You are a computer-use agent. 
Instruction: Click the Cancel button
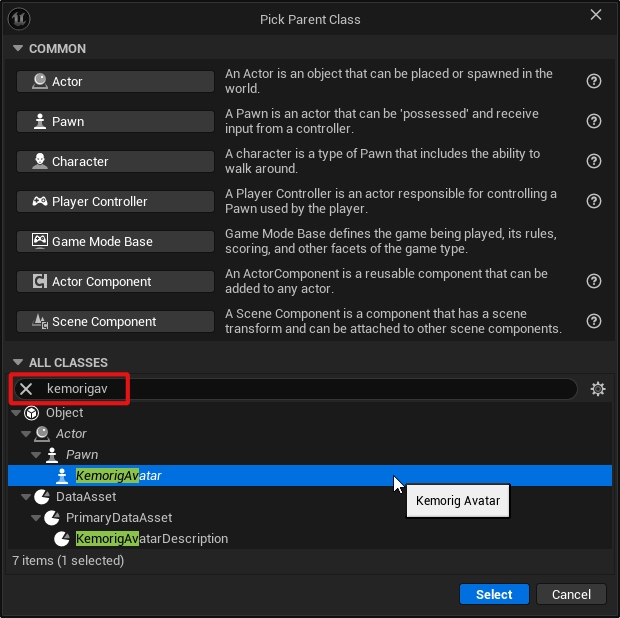[x=571, y=594]
